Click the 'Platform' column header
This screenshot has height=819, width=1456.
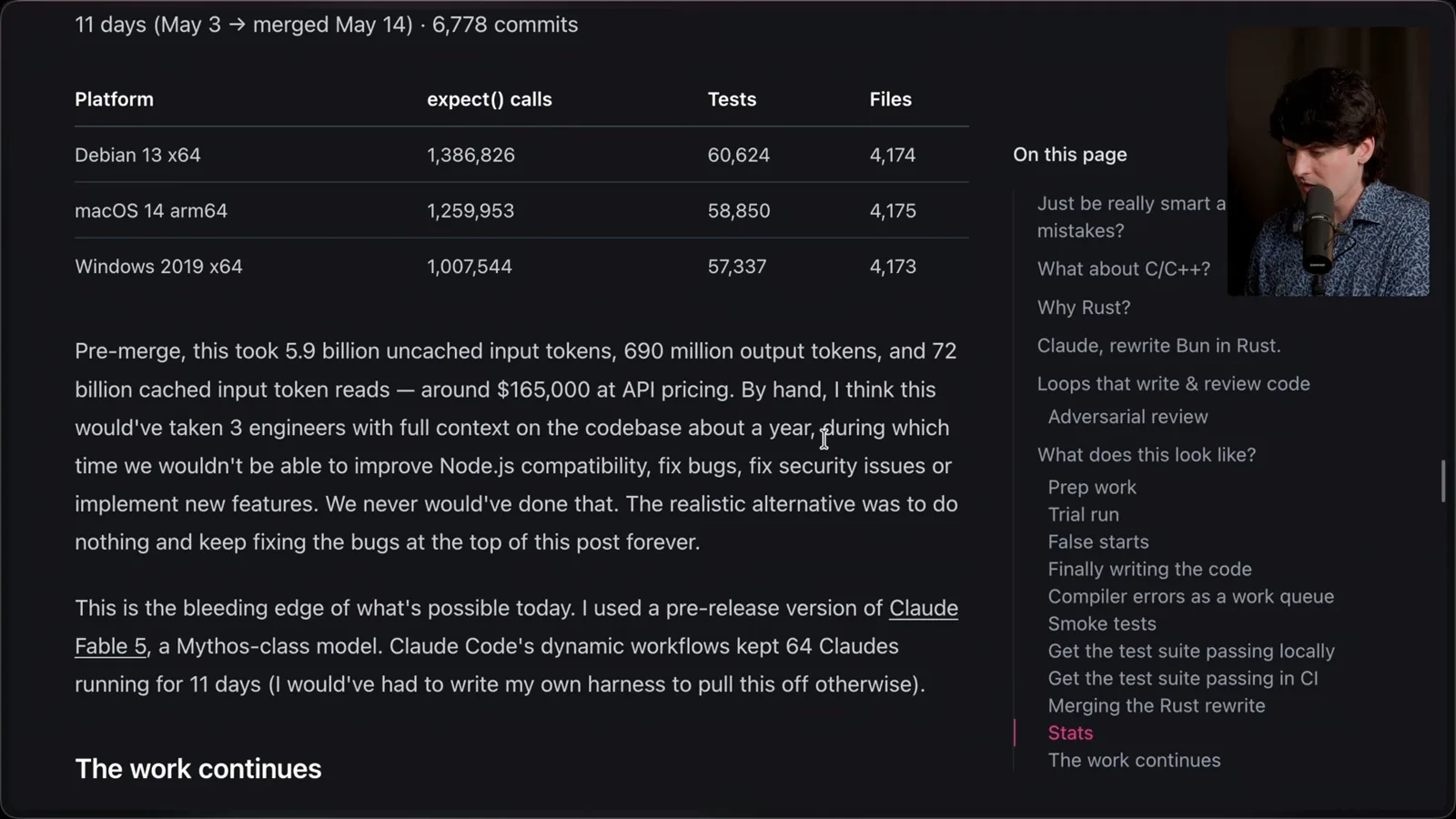114,99
